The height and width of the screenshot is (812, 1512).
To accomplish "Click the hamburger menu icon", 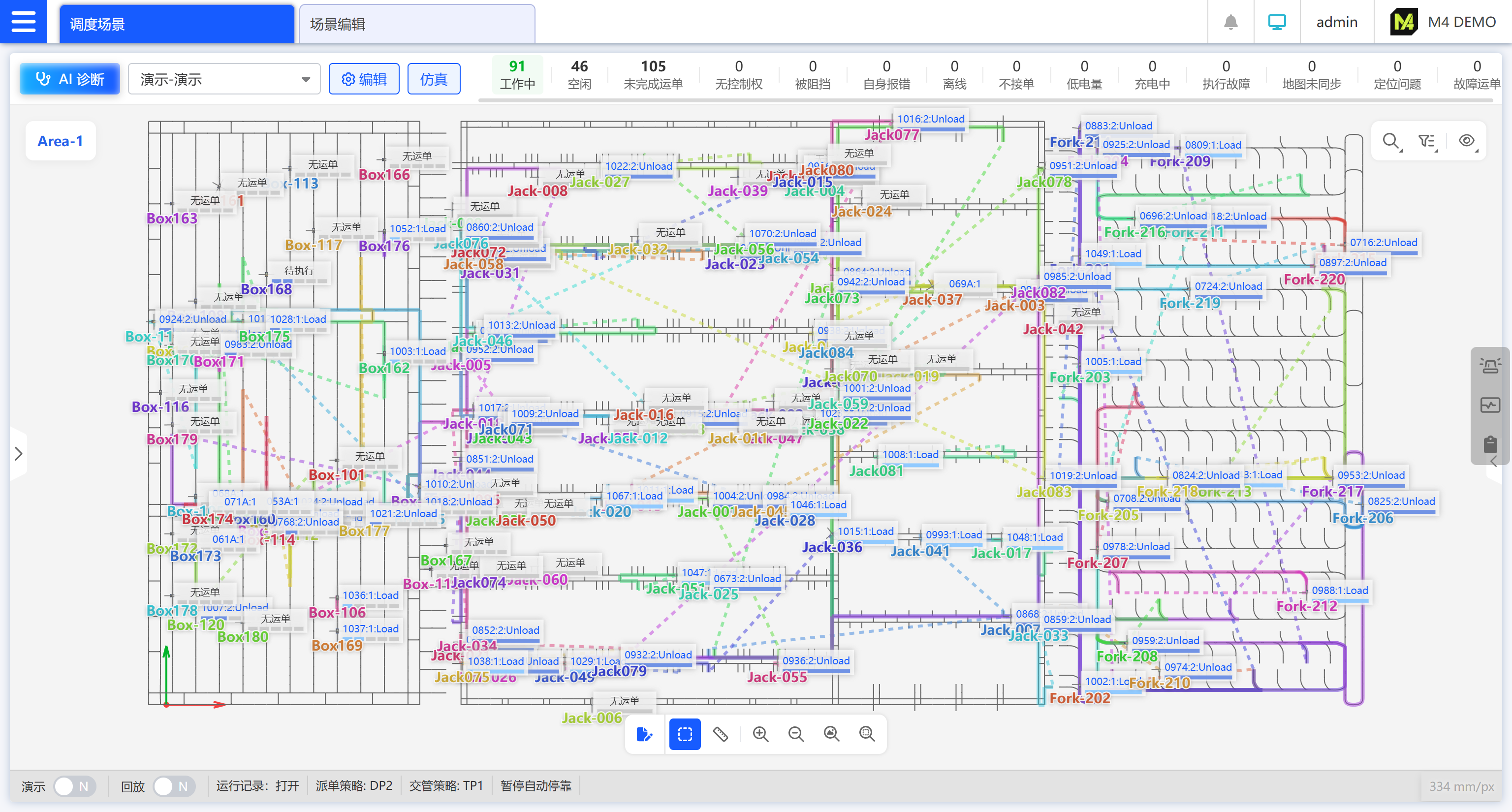I will click(24, 22).
